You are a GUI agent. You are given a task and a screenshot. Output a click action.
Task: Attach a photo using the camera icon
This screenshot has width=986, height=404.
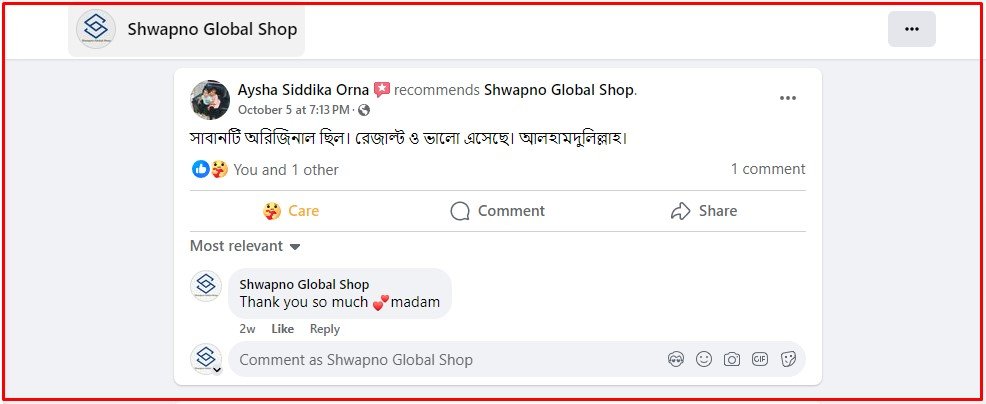pyautogui.click(x=732, y=359)
